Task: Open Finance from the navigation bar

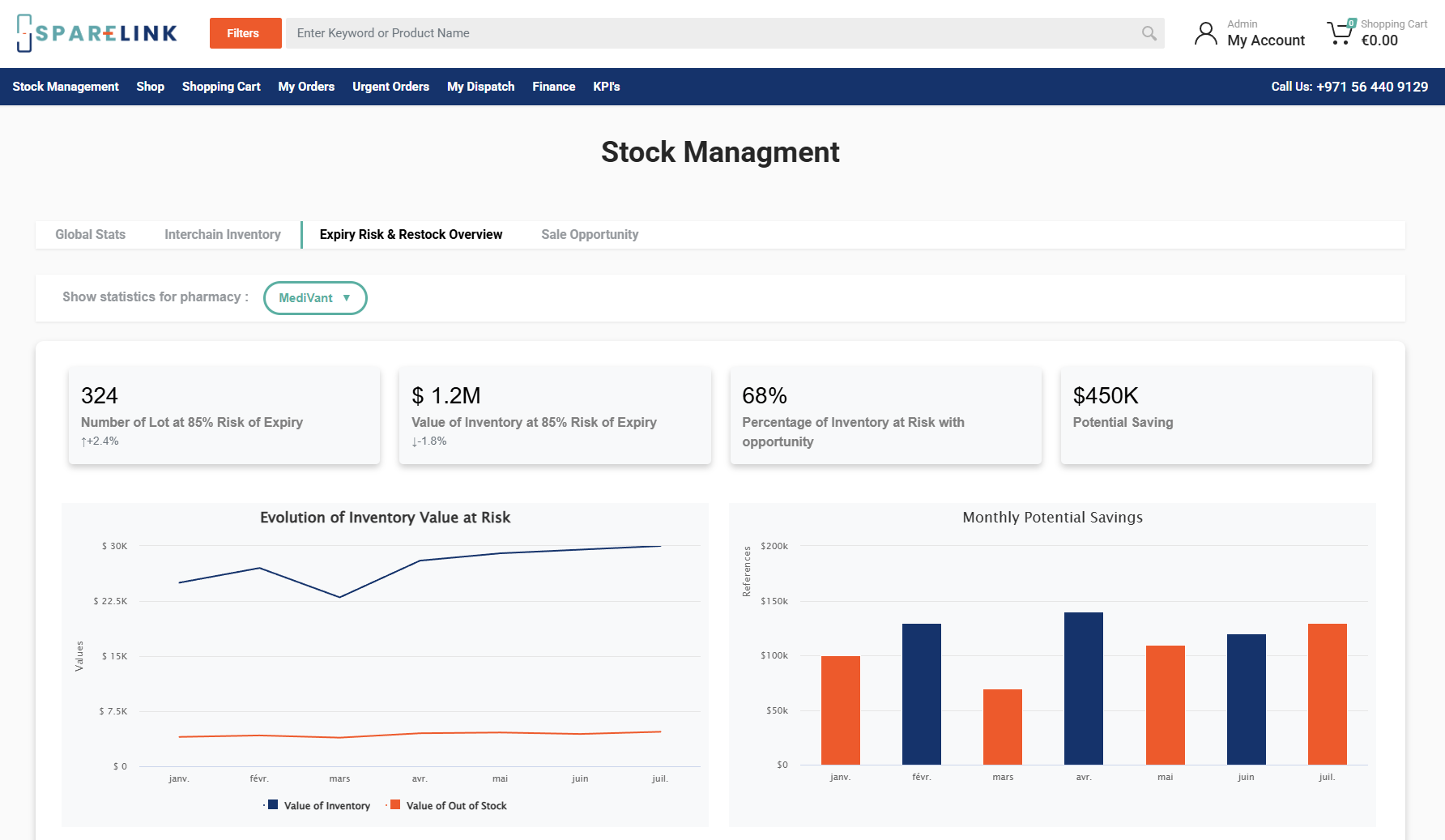Action: tap(553, 87)
